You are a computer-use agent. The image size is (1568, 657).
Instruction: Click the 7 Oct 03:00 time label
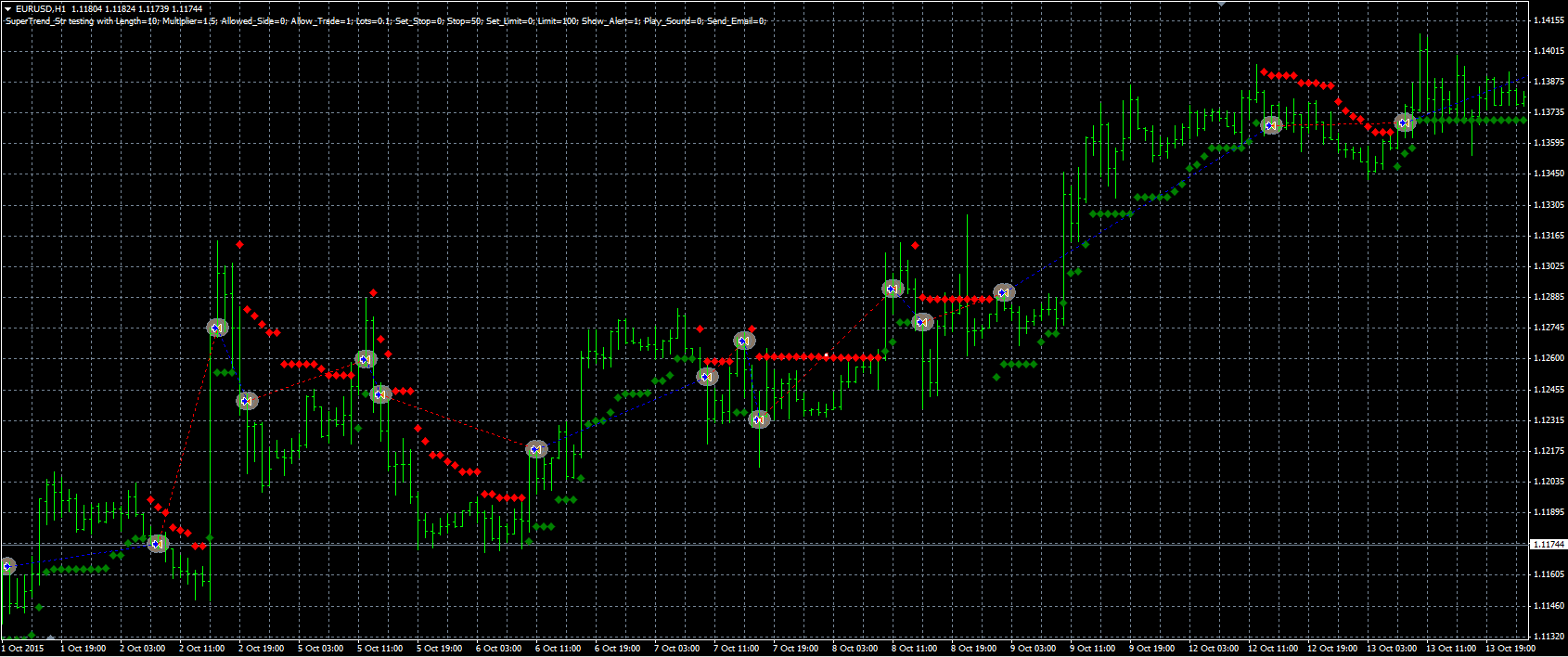point(678,649)
